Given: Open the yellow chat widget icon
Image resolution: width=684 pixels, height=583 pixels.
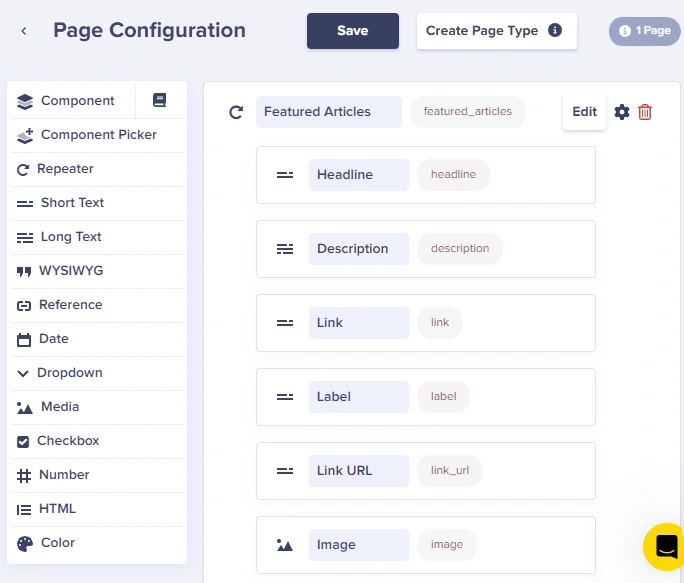Looking at the screenshot, I should (x=665, y=546).
